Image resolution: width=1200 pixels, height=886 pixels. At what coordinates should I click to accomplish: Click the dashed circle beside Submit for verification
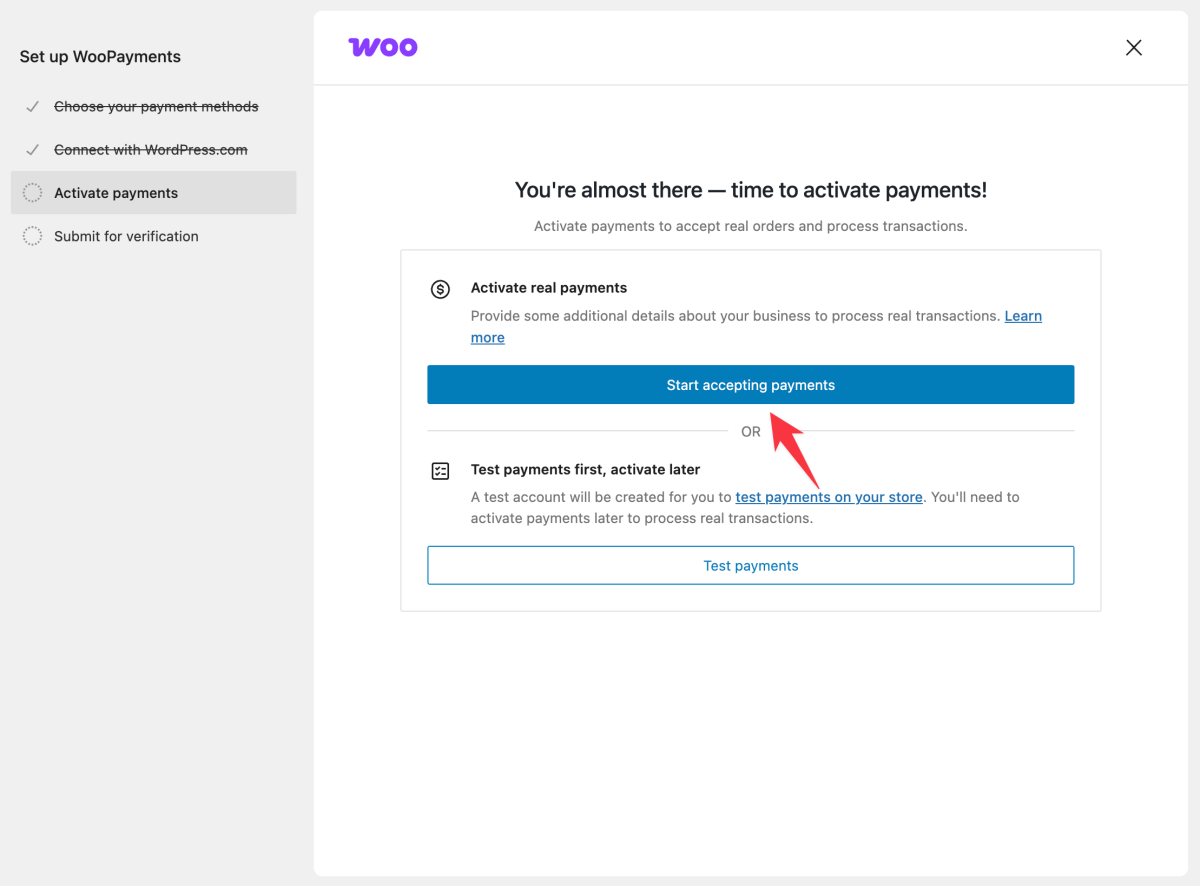pyautogui.click(x=32, y=236)
